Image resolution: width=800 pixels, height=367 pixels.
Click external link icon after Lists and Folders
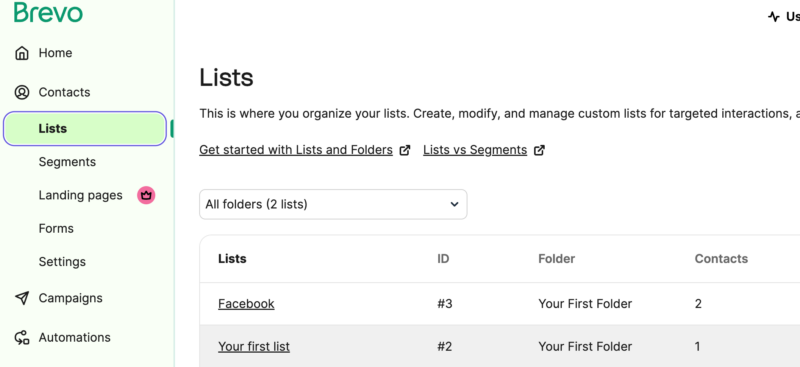pos(405,150)
